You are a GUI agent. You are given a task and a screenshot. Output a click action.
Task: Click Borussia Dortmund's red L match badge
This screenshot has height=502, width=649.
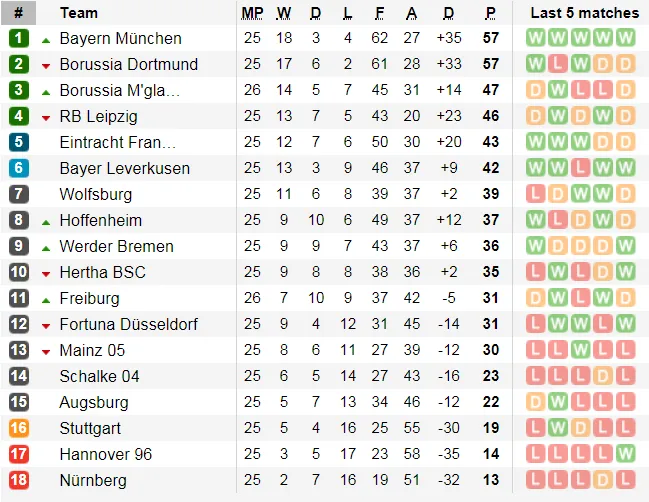click(558, 64)
